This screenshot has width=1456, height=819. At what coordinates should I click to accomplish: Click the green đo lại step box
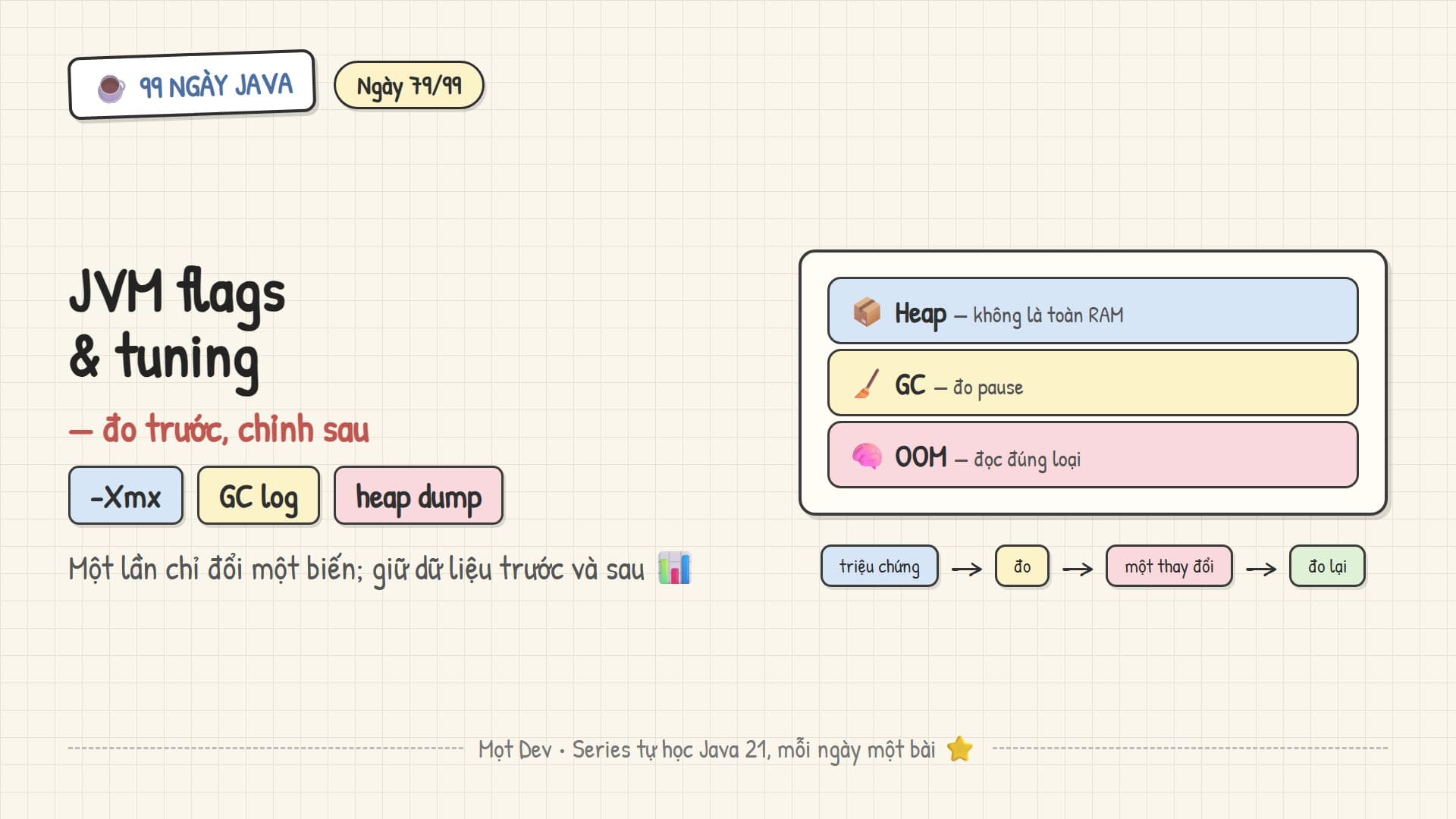click(1328, 566)
